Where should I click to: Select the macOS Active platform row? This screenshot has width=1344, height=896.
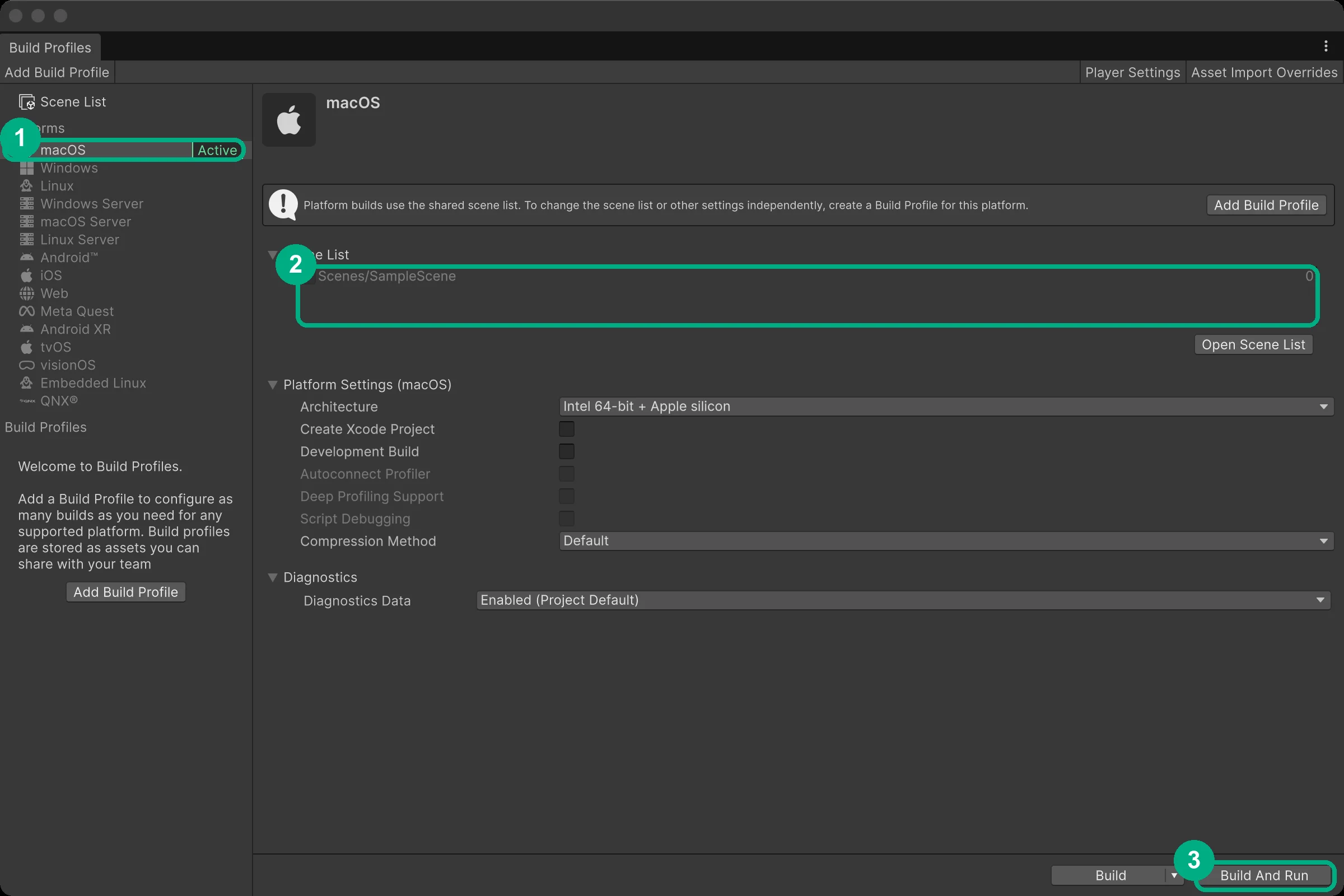pyautogui.click(x=125, y=150)
